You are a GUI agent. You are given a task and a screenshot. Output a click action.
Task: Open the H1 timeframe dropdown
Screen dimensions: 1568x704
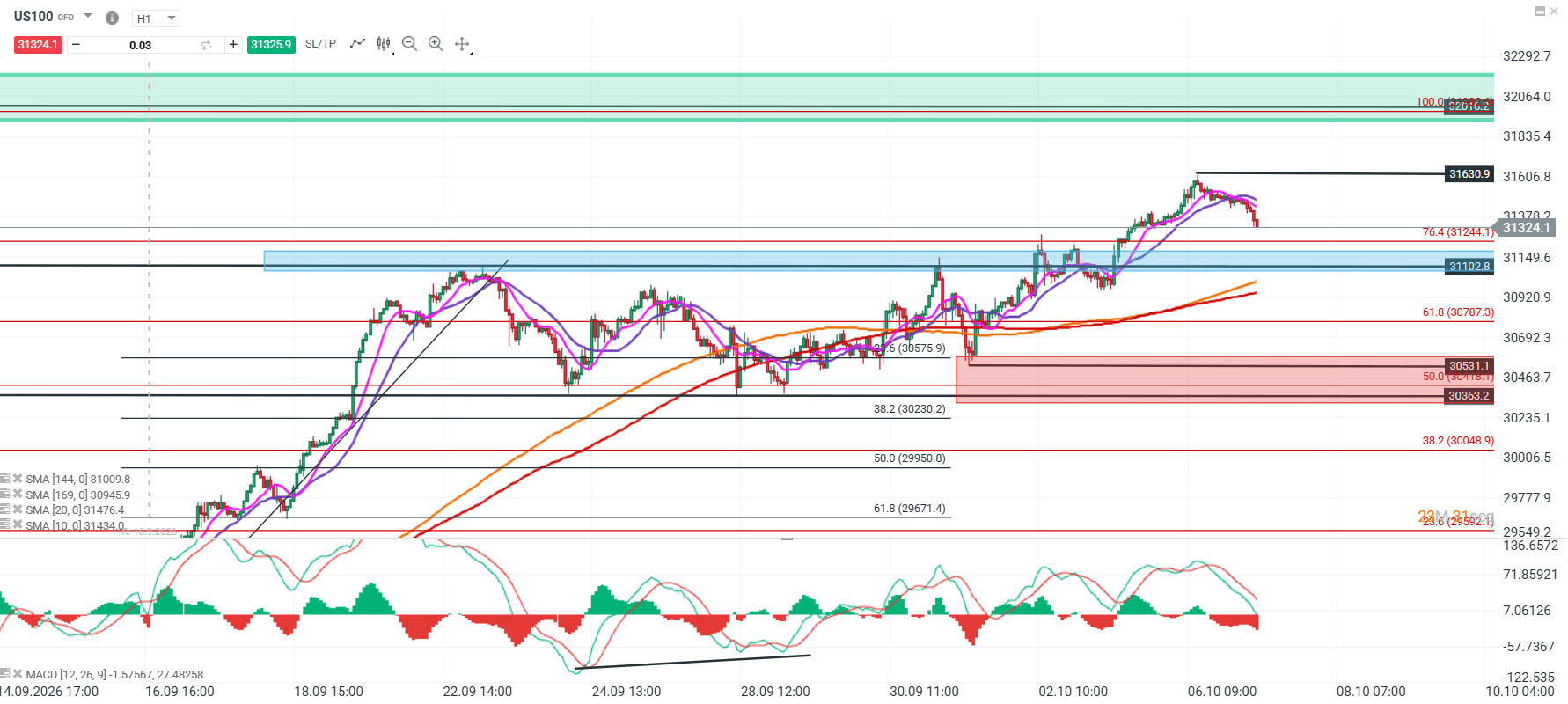pyautogui.click(x=156, y=18)
